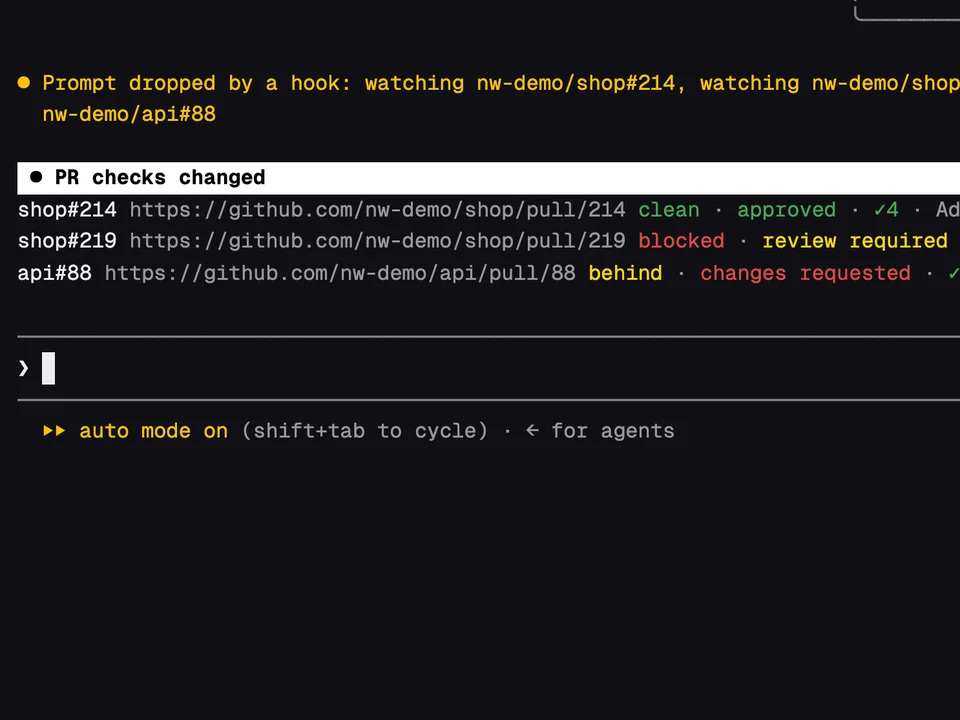960x720 pixels.
Task: Open the shop pull 214 GitHub link
Action: (377, 210)
